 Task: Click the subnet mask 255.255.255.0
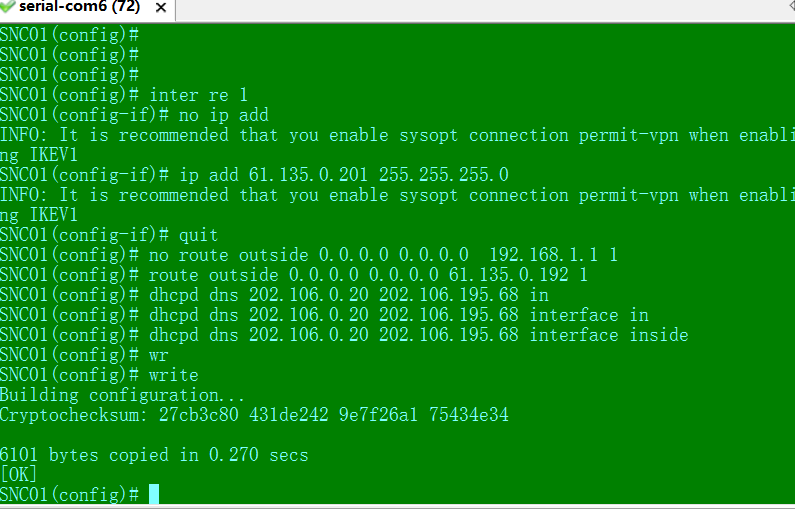(443, 175)
